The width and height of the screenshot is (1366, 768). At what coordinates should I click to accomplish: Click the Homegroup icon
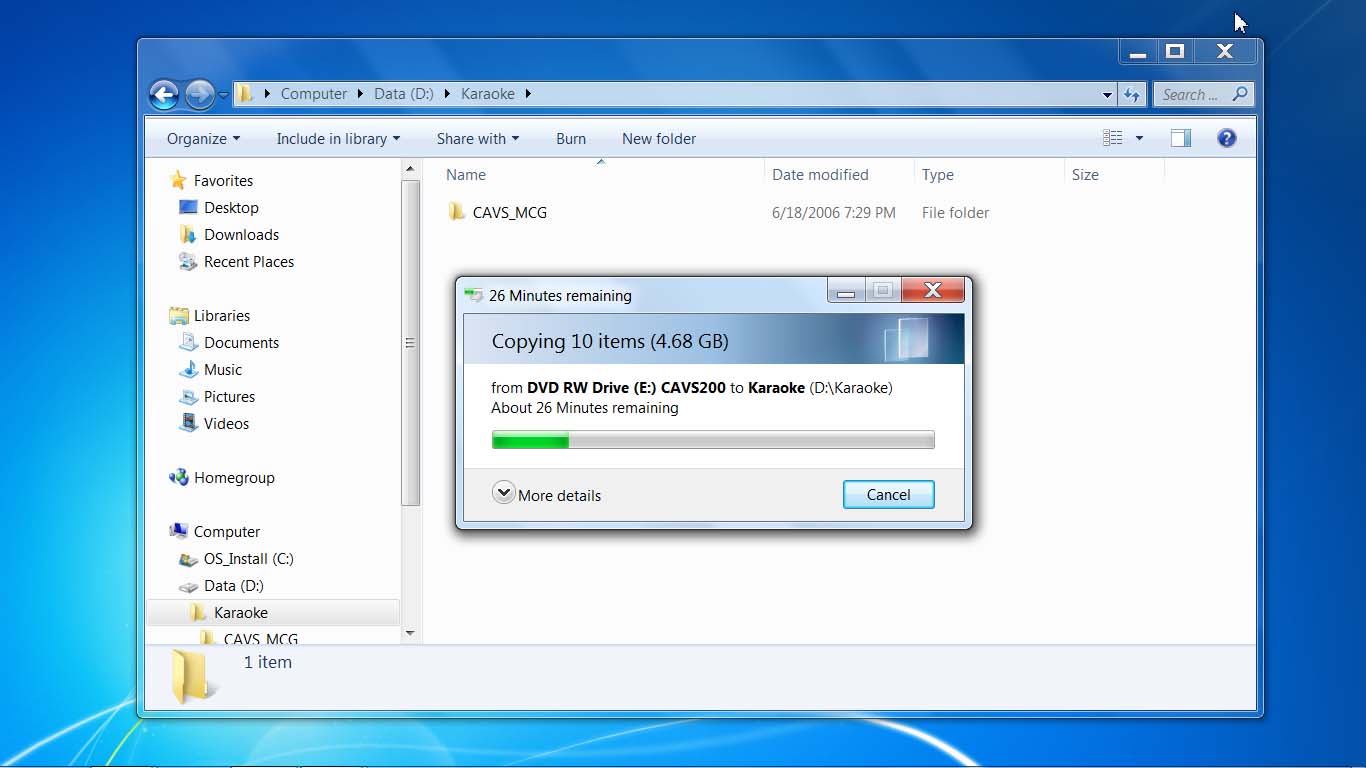pyautogui.click(x=179, y=478)
